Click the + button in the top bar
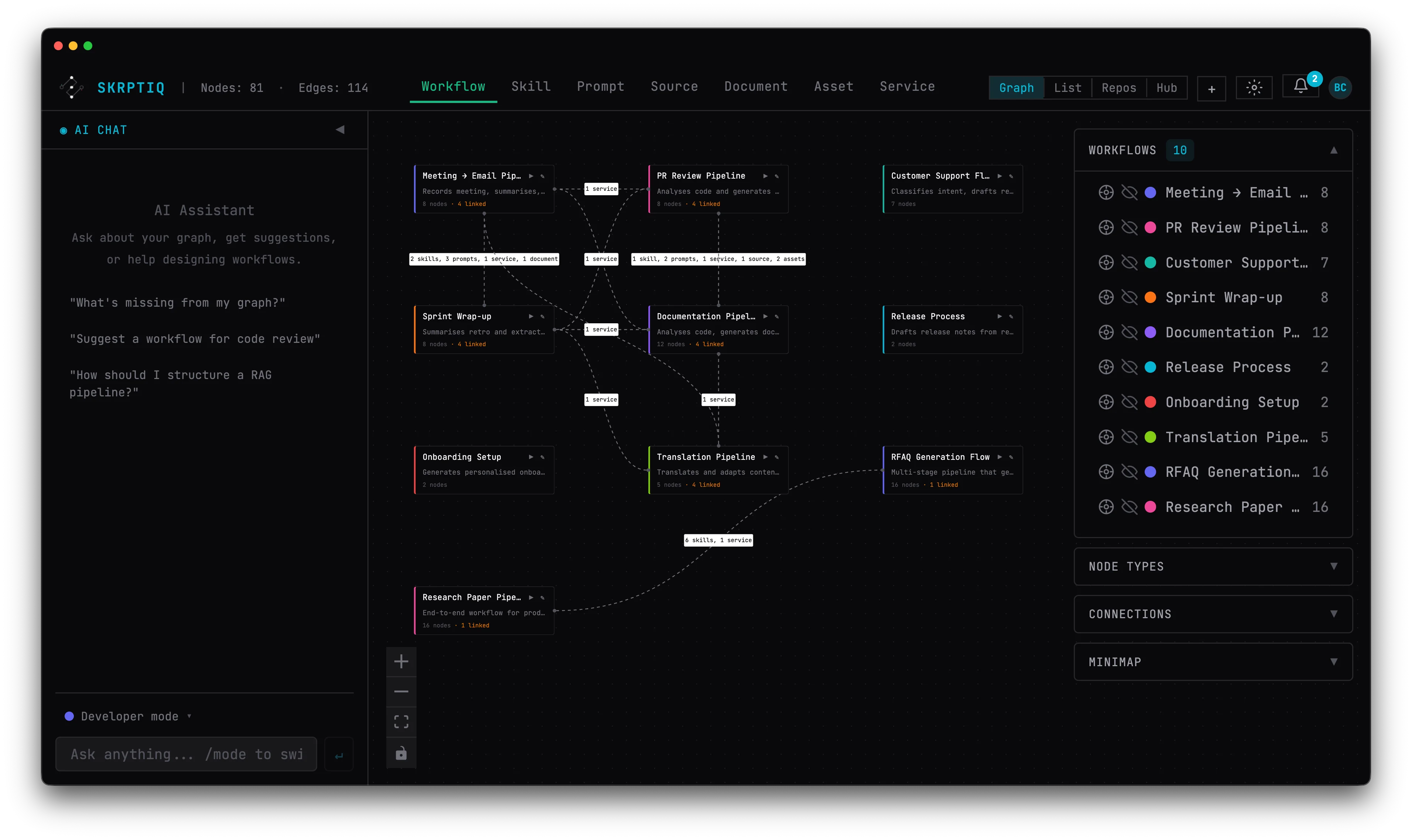The width and height of the screenshot is (1412, 840). click(1211, 88)
